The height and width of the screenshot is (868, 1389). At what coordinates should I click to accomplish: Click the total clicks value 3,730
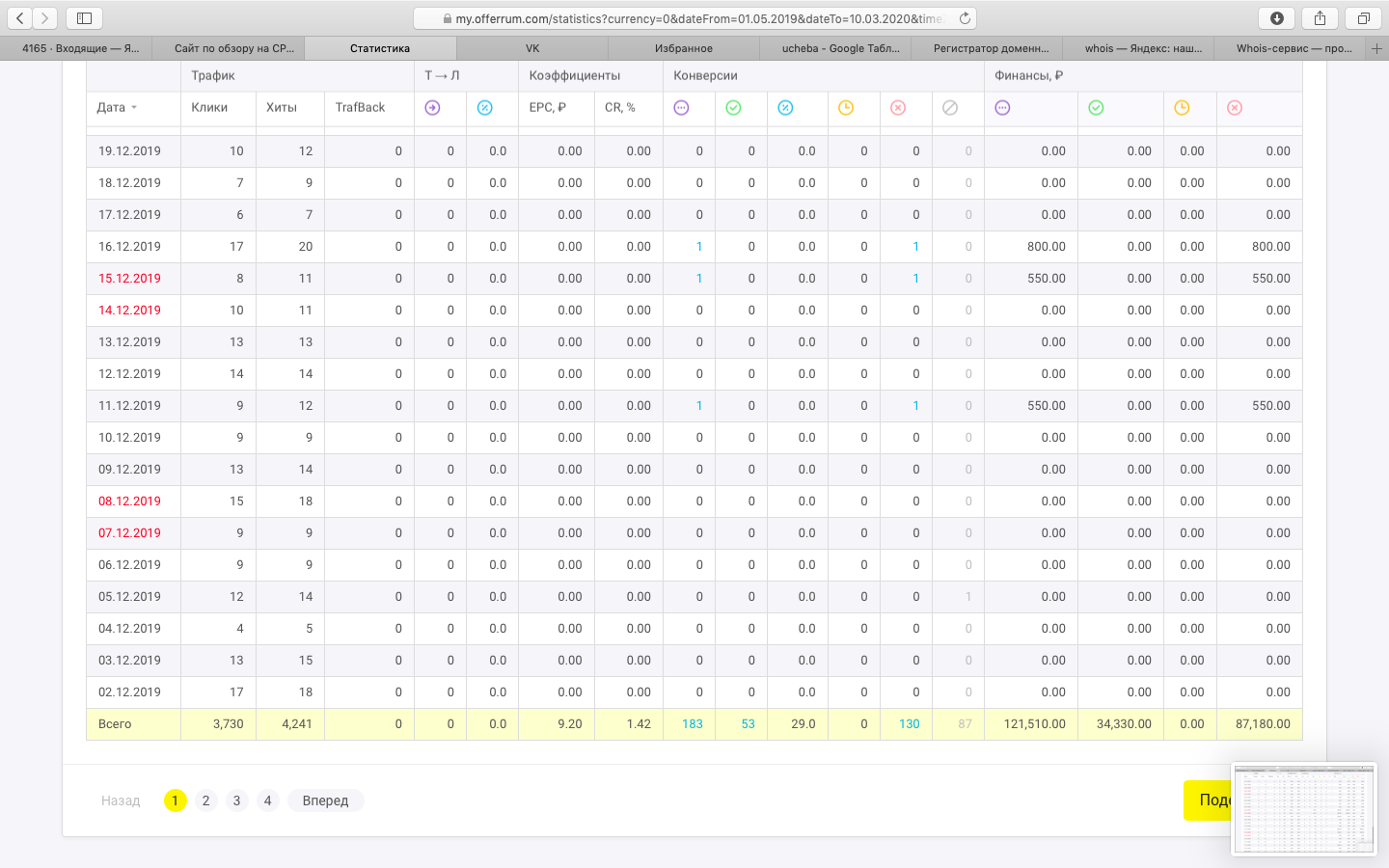pos(229,724)
